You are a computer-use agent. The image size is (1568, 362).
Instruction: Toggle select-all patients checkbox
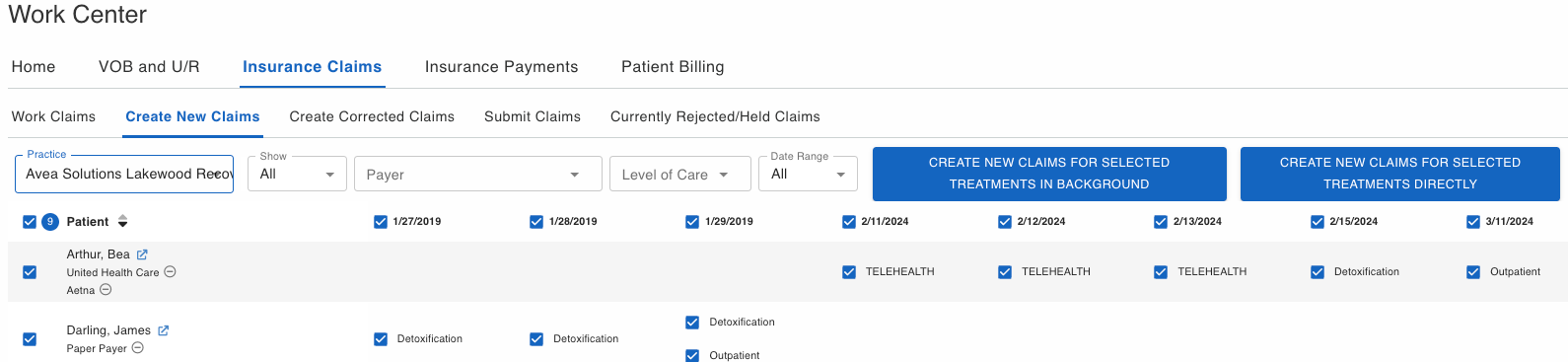click(30, 222)
